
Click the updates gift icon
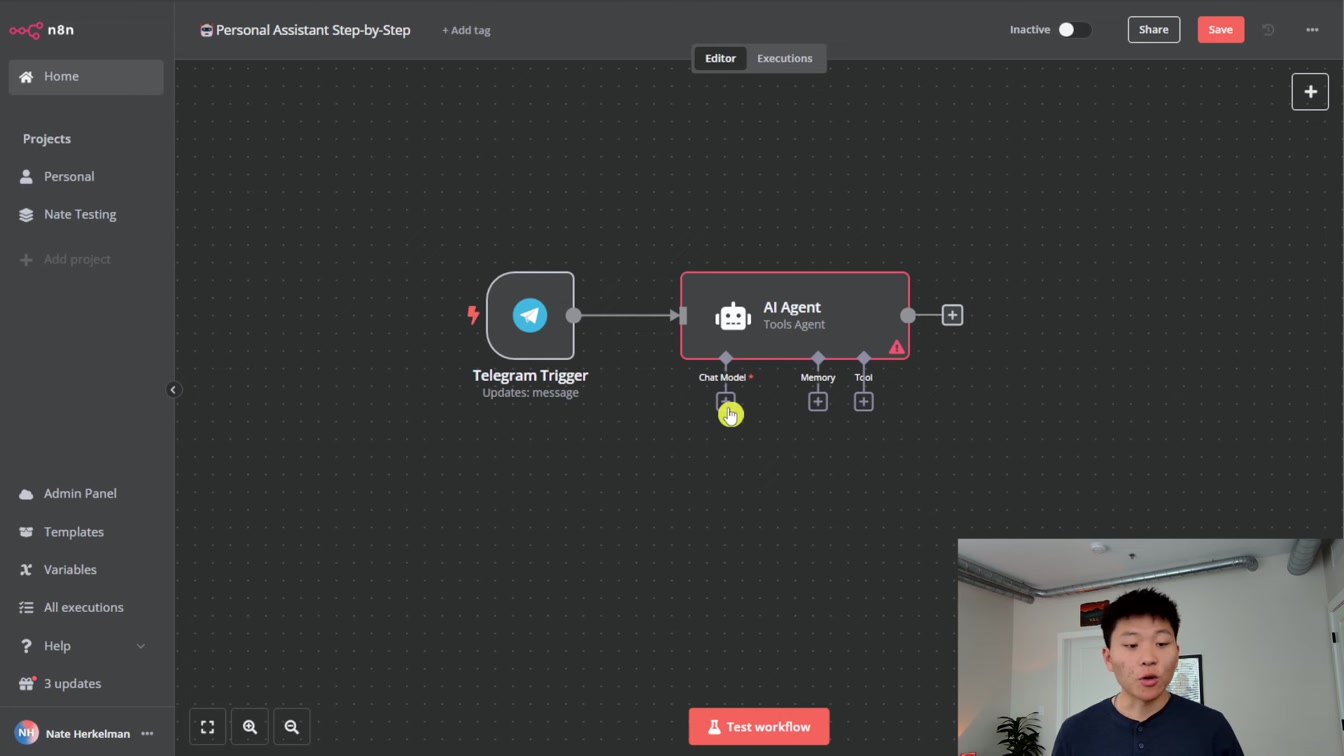[x=26, y=684]
